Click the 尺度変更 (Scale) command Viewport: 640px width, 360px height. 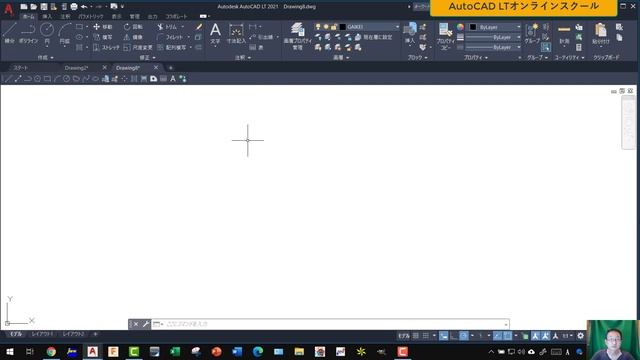click(138, 47)
